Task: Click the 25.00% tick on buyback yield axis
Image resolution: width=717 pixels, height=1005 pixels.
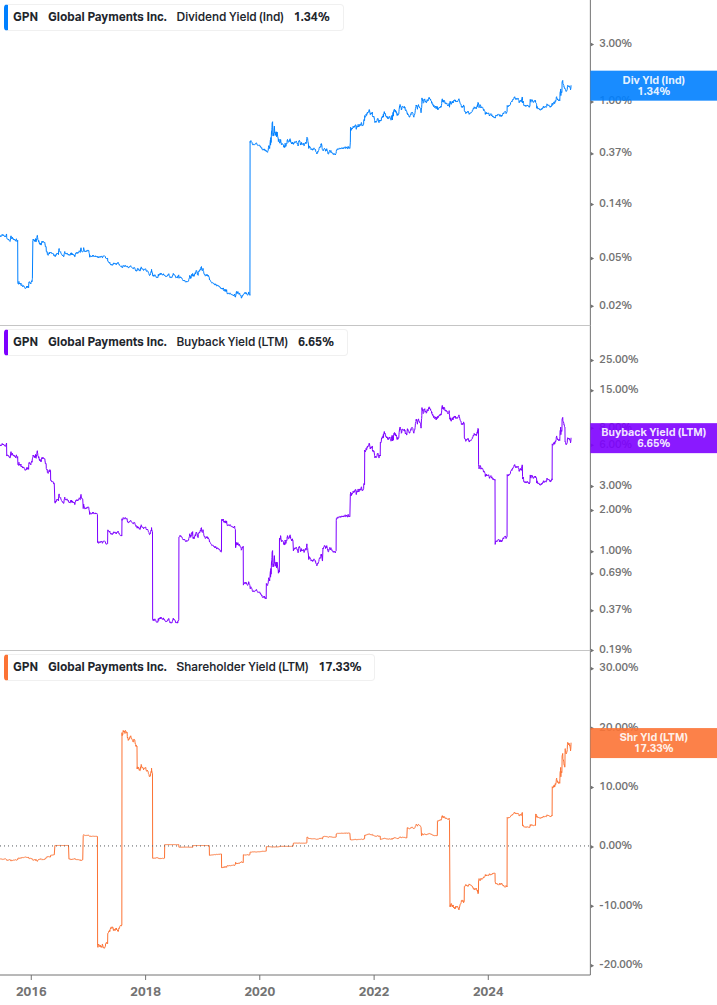Action: 618,360
